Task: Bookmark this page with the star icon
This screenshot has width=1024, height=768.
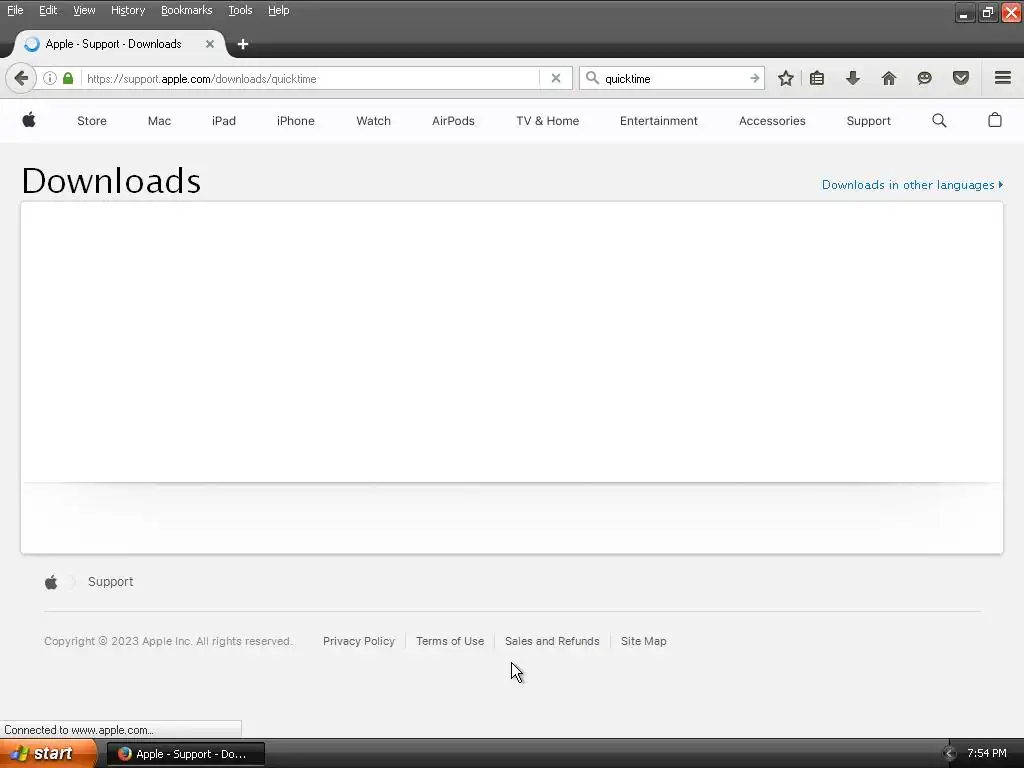Action: [x=786, y=78]
